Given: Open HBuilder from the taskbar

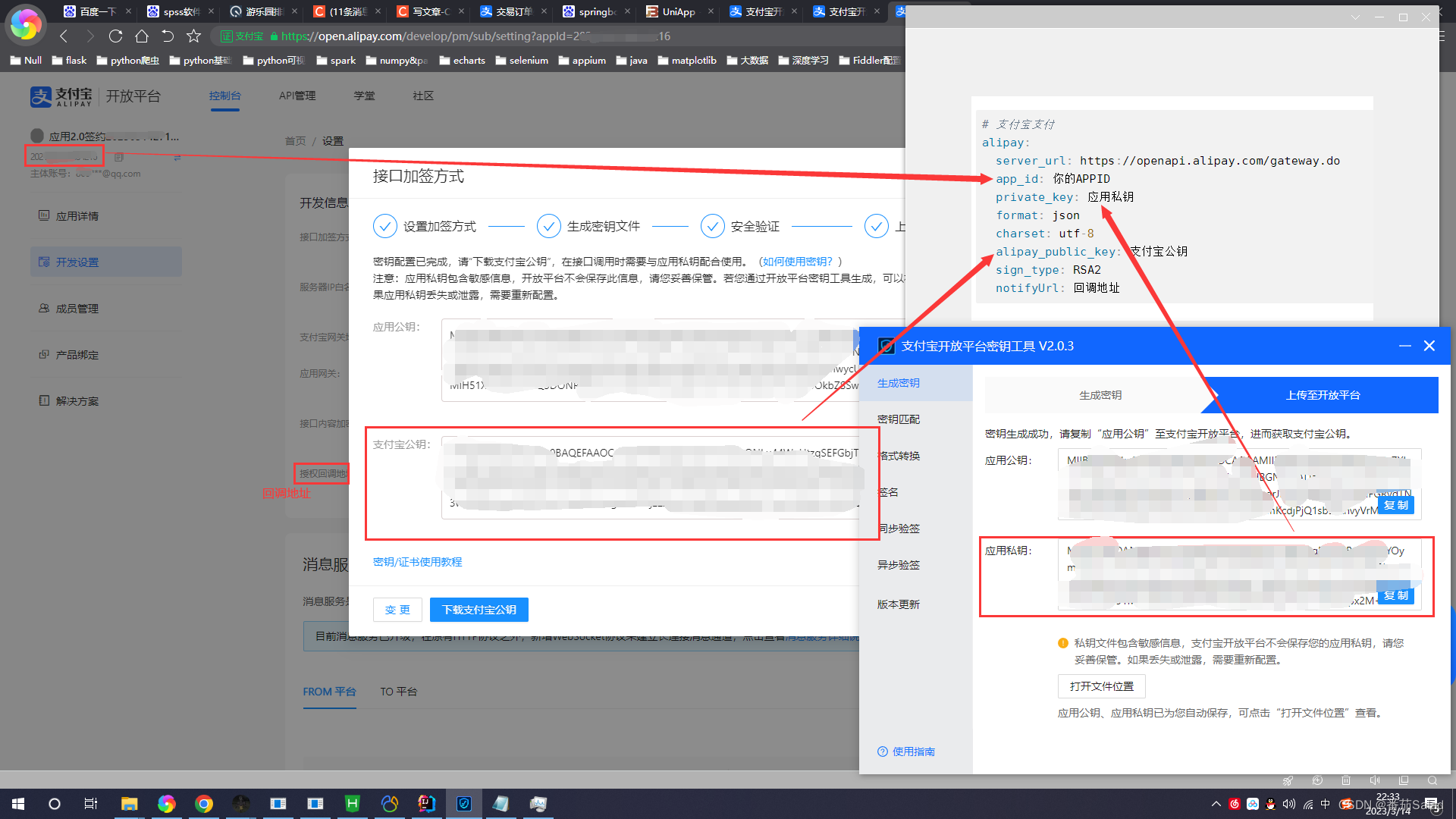Looking at the screenshot, I should (353, 804).
